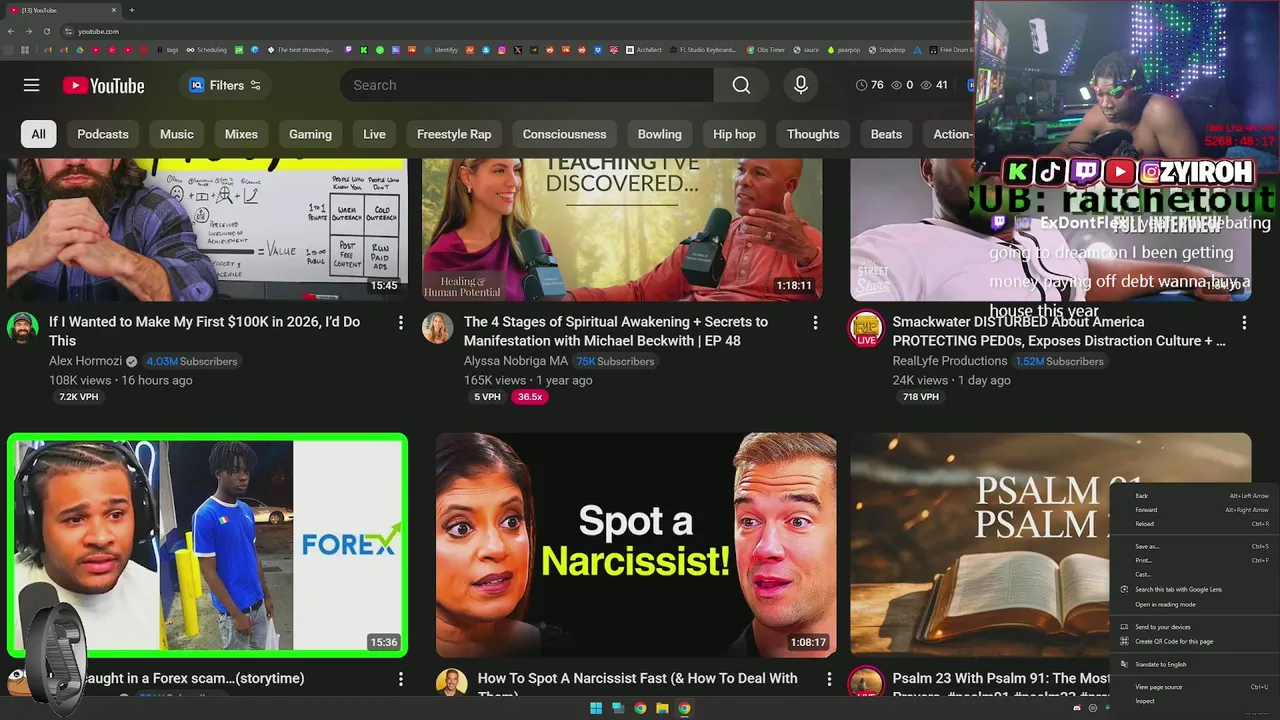Open Alex Hormozi channel name link

[x=85, y=361]
